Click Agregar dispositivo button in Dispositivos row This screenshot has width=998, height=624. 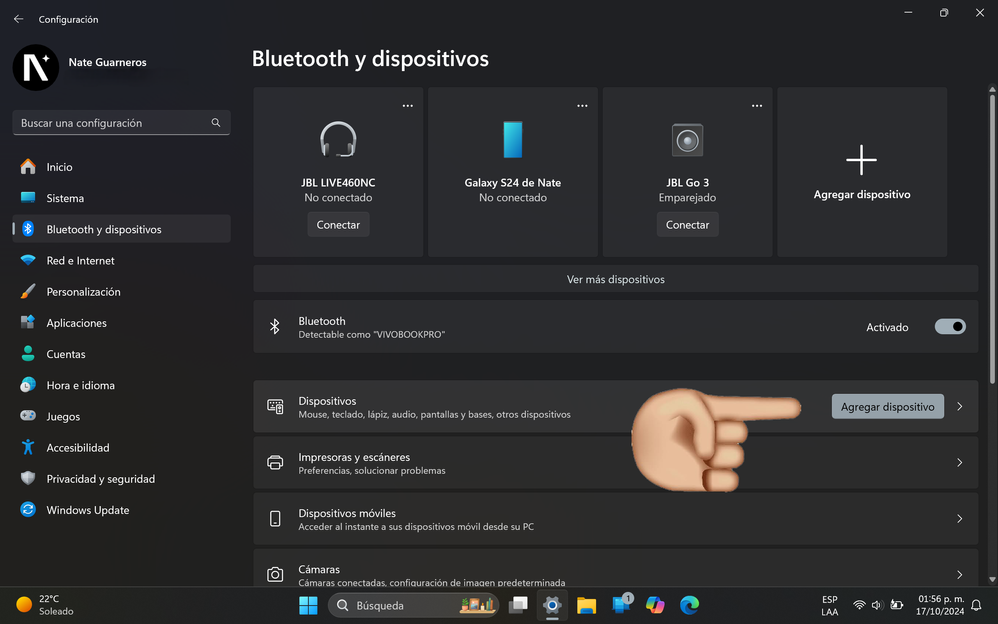click(x=887, y=406)
